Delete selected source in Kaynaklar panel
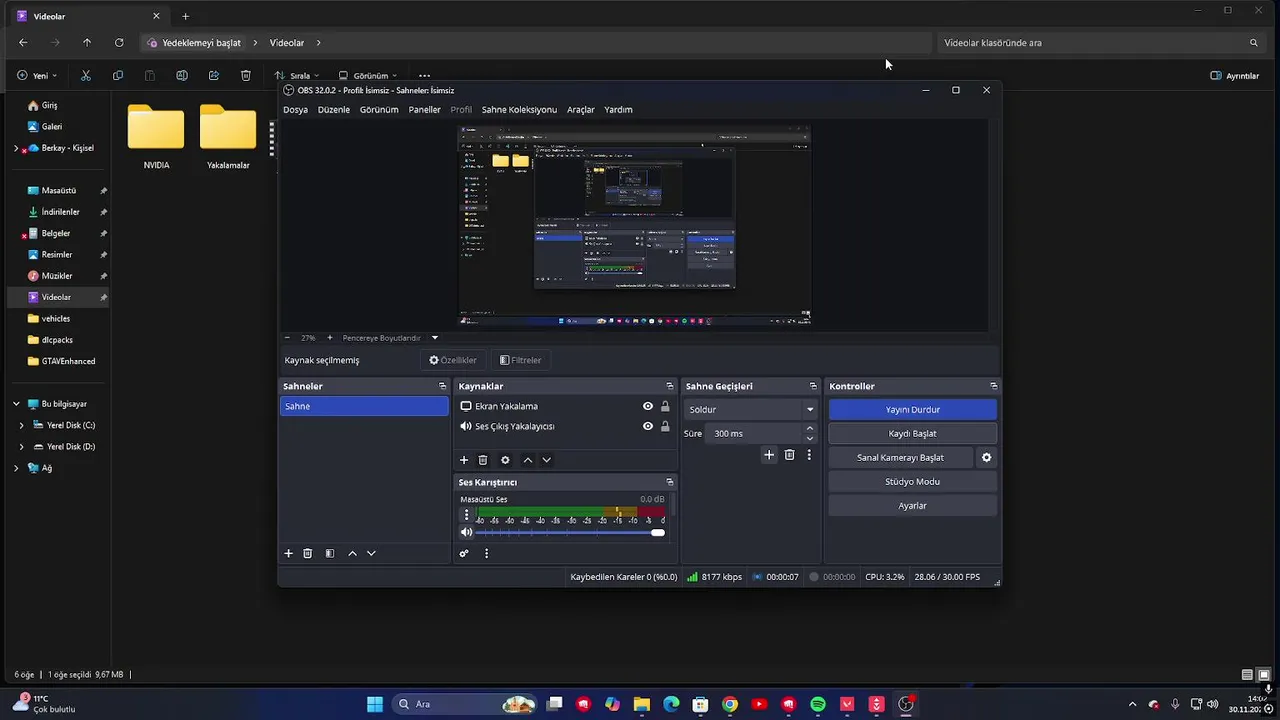1280x720 pixels. [483, 460]
